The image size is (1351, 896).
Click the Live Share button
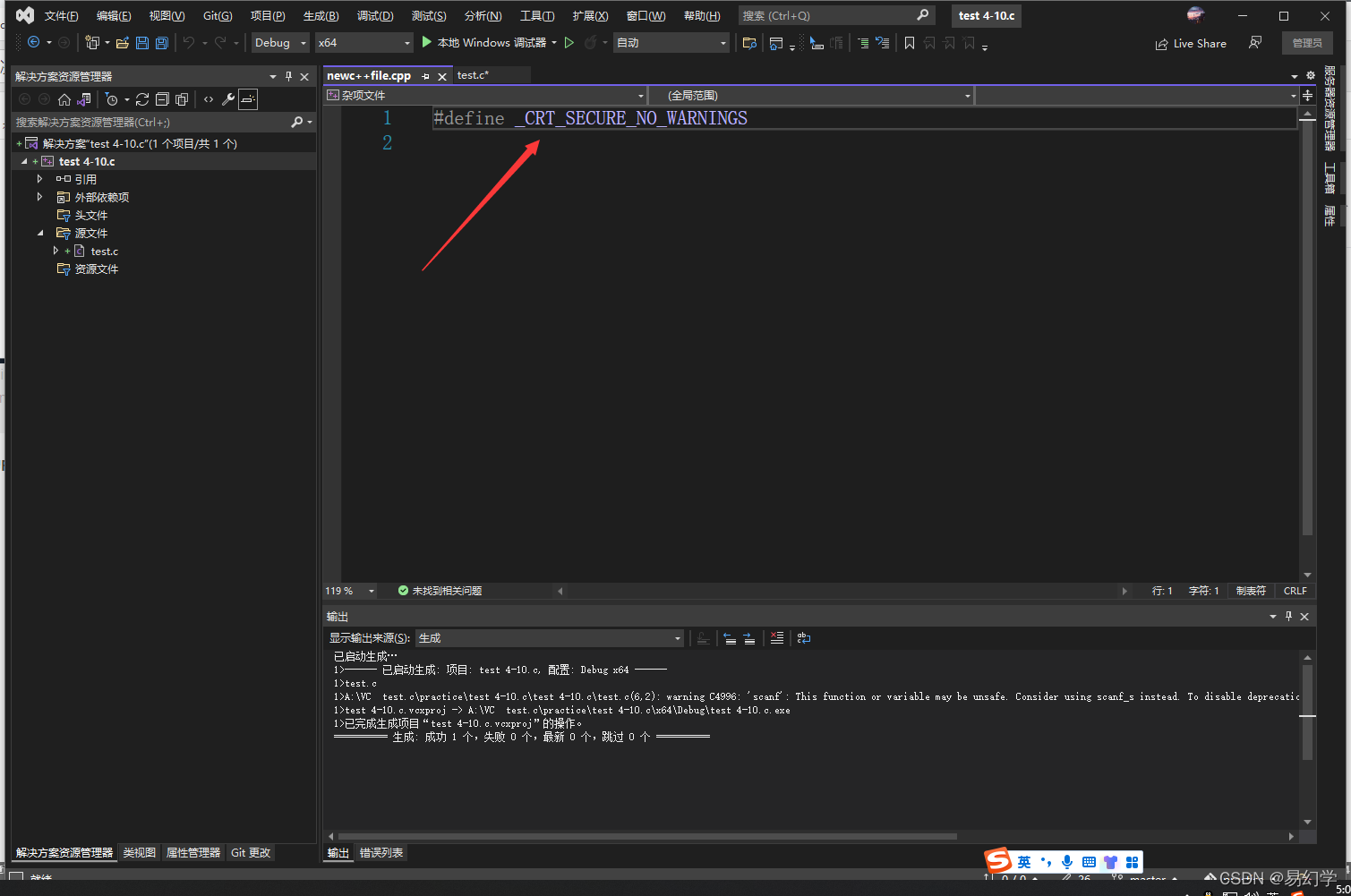tap(1191, 43)
